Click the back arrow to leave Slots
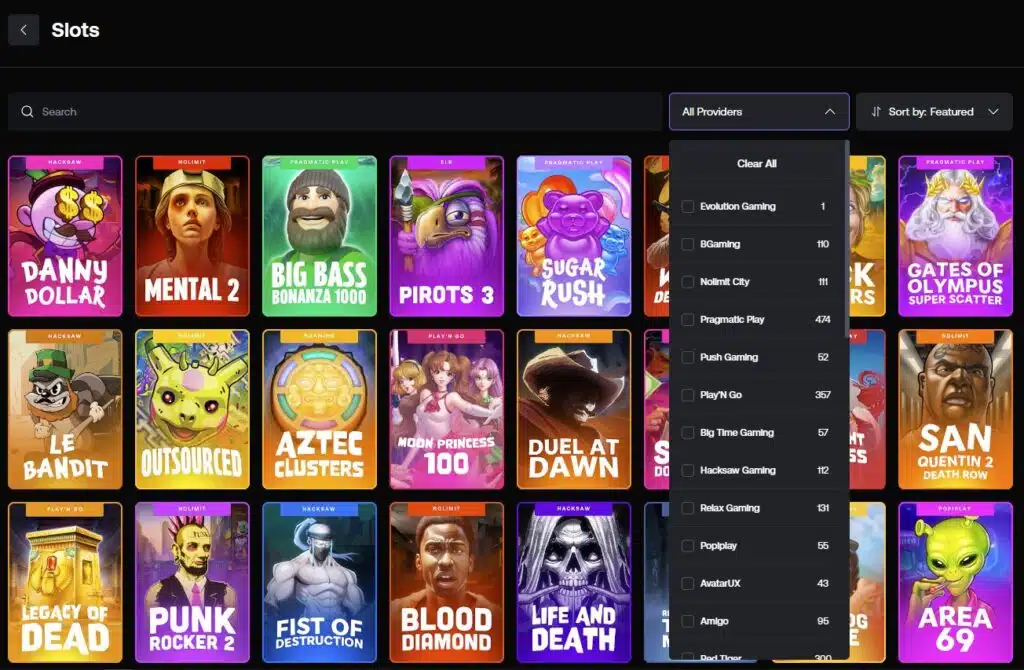The height and width of the screenshot is (670, 1024). pyautogui.click(x=22, y=29)
